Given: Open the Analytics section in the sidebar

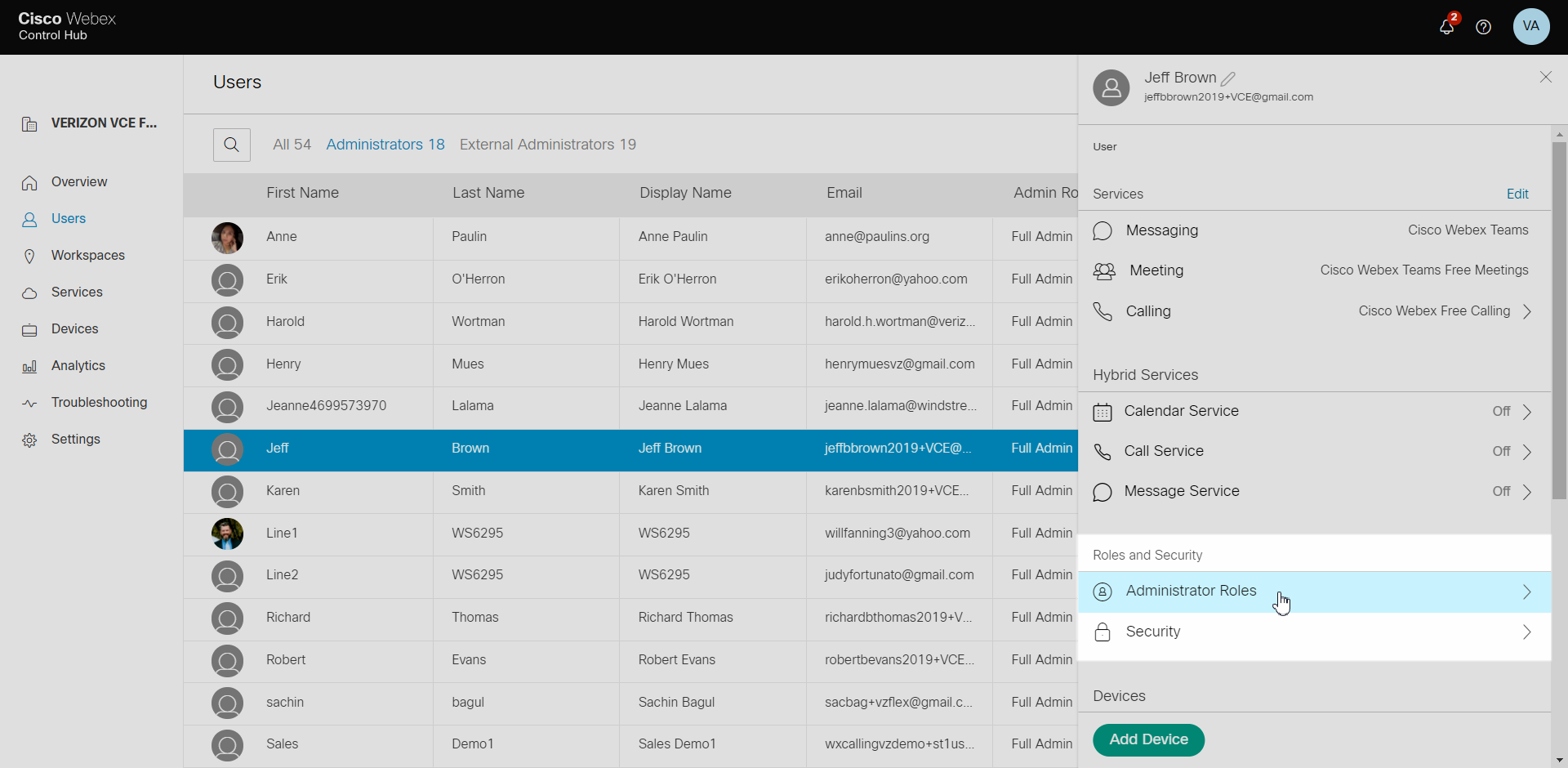Looking at the screenshot, I should [78, 365].
